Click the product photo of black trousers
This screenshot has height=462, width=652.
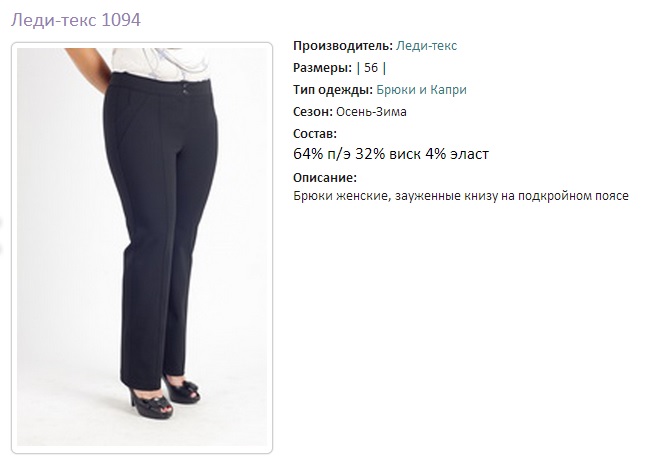point(142,247)
